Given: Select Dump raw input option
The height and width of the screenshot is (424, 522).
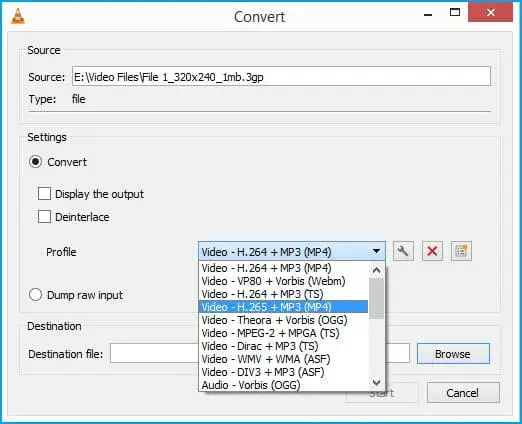Looking at the screenshot, I should [35, 295].
